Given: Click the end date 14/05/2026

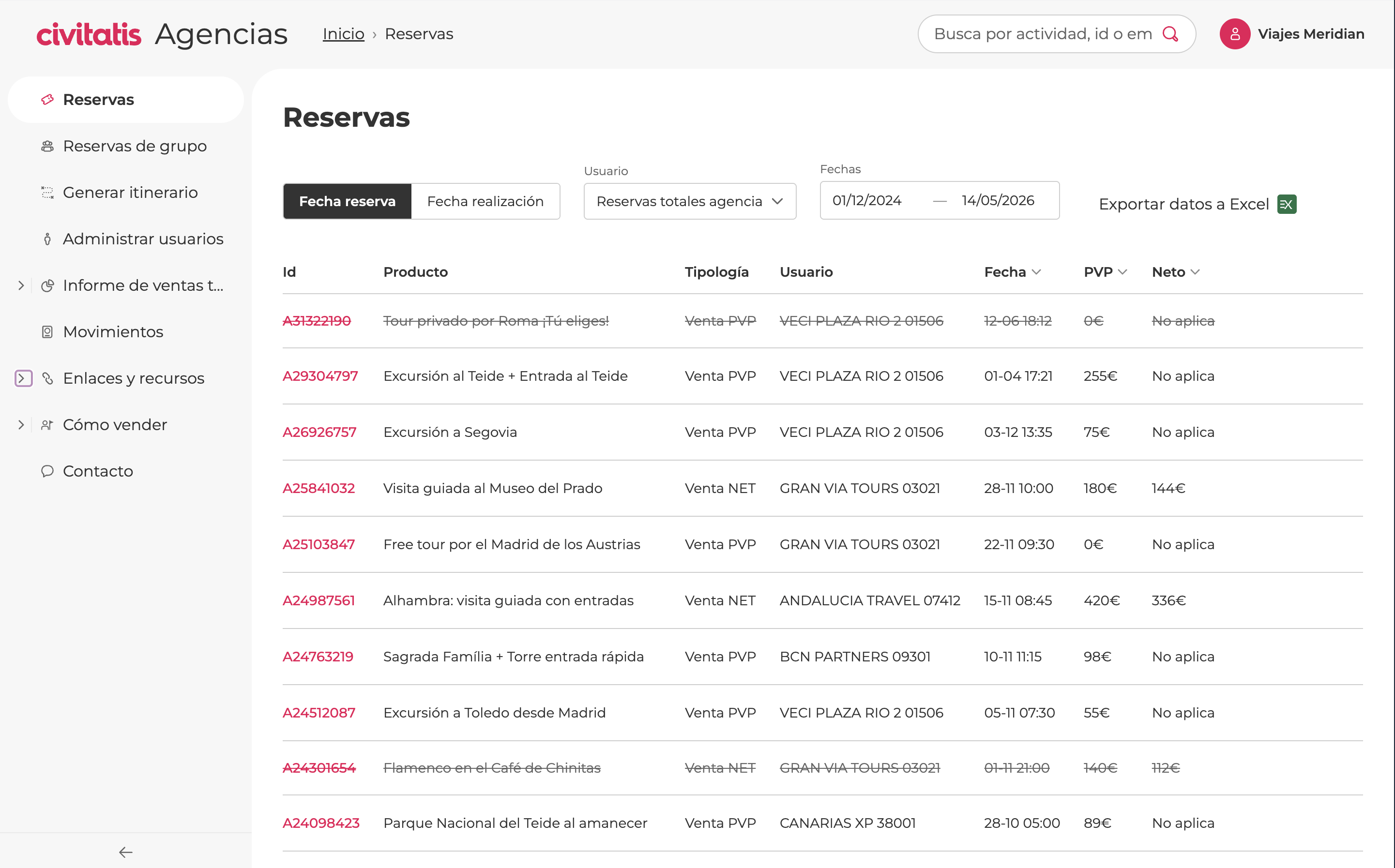Looking at the screenshot, I should coord(998,200).
